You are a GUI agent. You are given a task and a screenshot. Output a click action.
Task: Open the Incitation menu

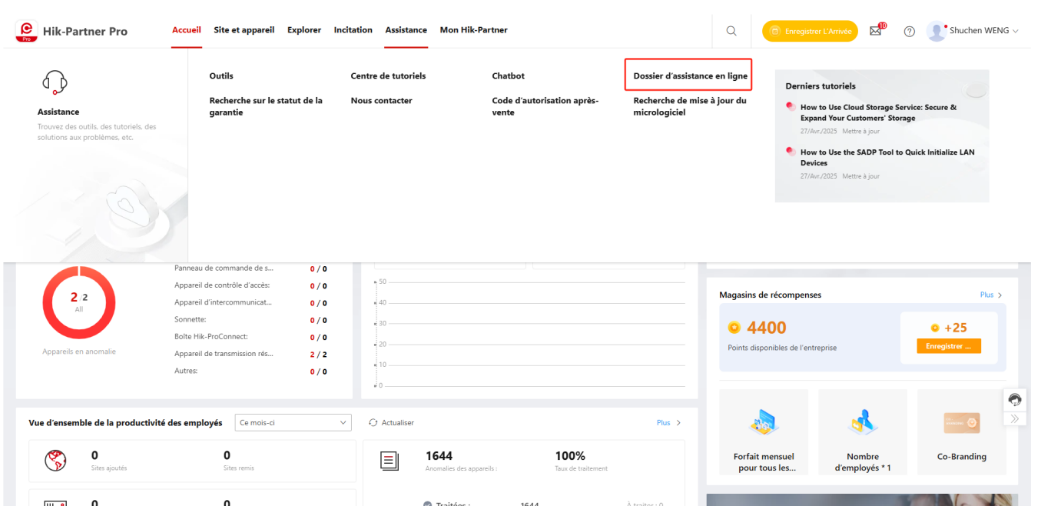click(353, 30)
